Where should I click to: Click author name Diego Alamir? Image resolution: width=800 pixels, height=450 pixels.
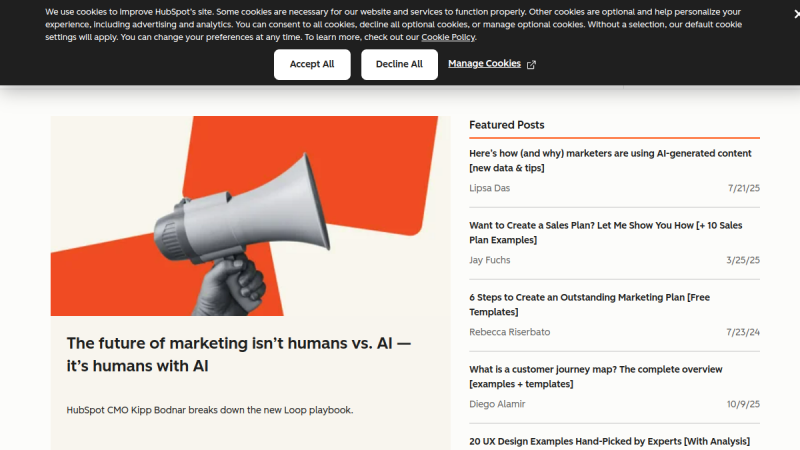click(x=498, y=404)
